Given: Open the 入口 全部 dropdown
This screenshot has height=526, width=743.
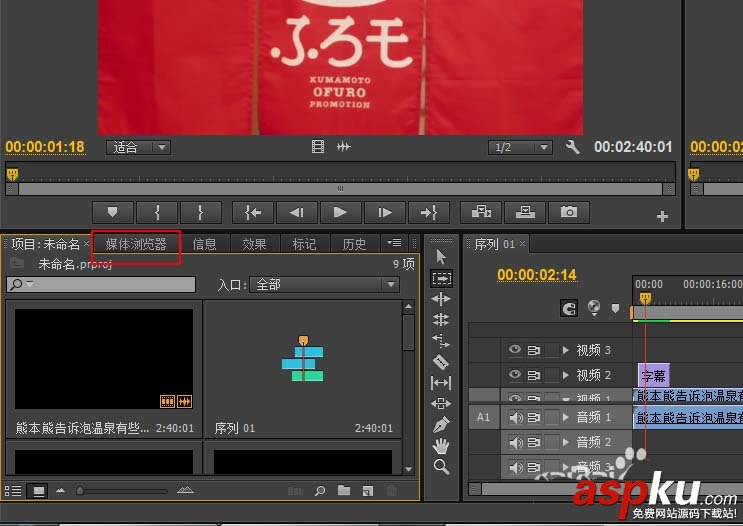Looking at the screenshot, I should [324, 285].
